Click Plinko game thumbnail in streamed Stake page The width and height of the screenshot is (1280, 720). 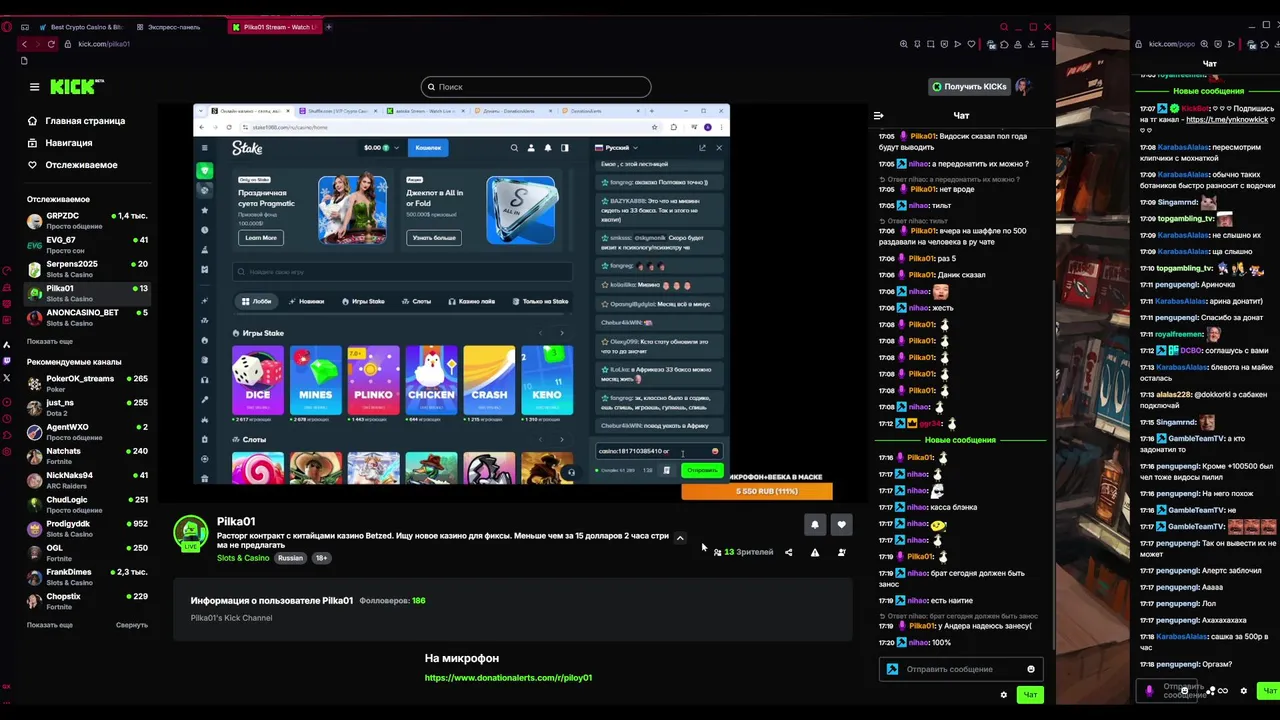click(x=373, y=380)
